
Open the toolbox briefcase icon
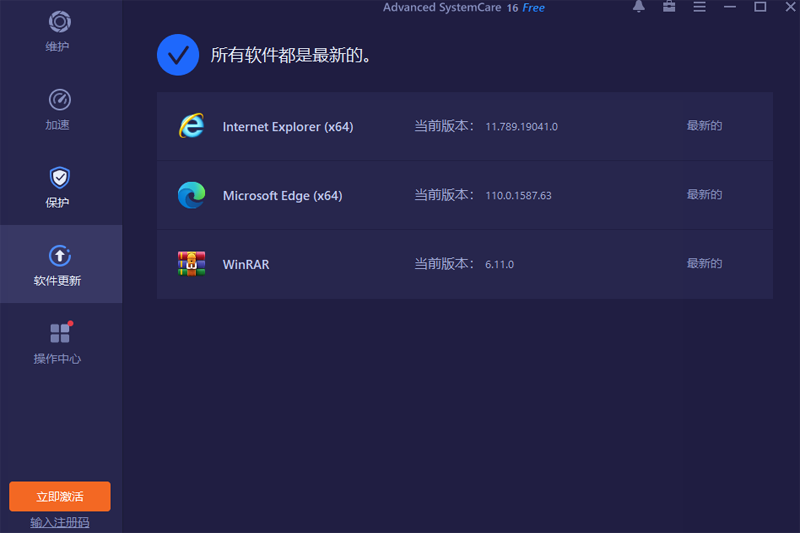669,7
